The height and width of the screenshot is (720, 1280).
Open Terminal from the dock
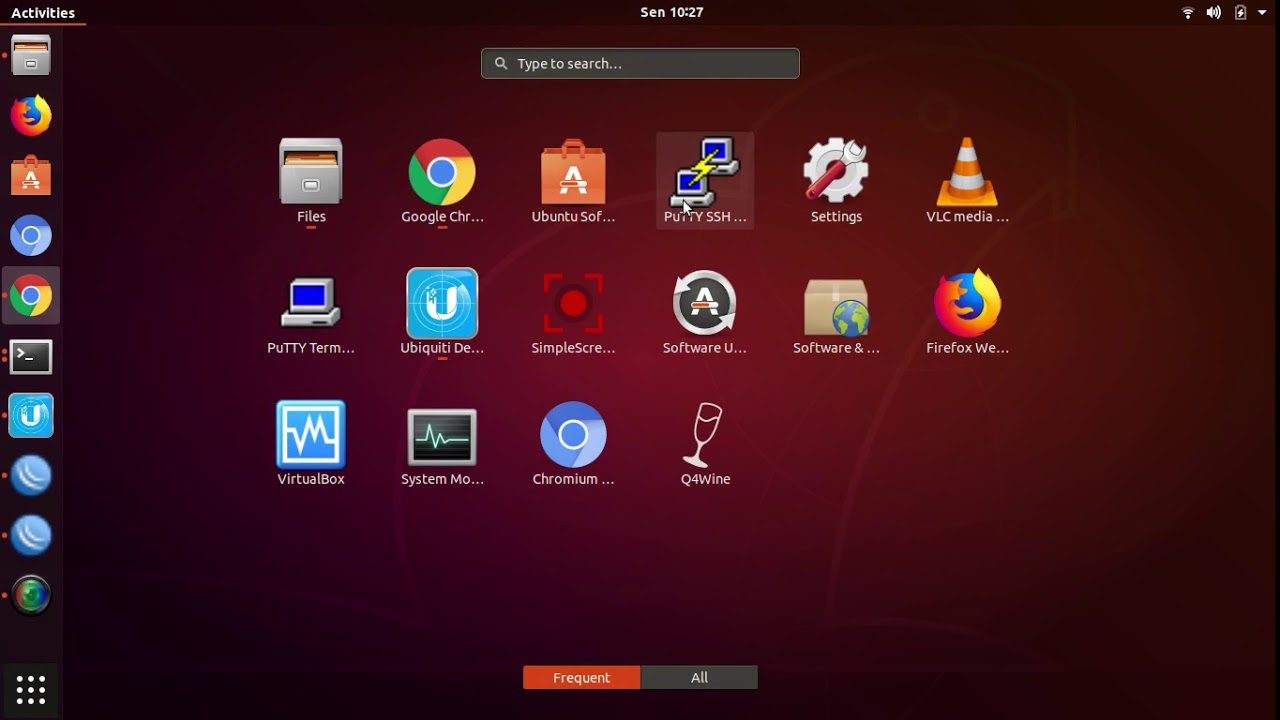coord(31,356)
